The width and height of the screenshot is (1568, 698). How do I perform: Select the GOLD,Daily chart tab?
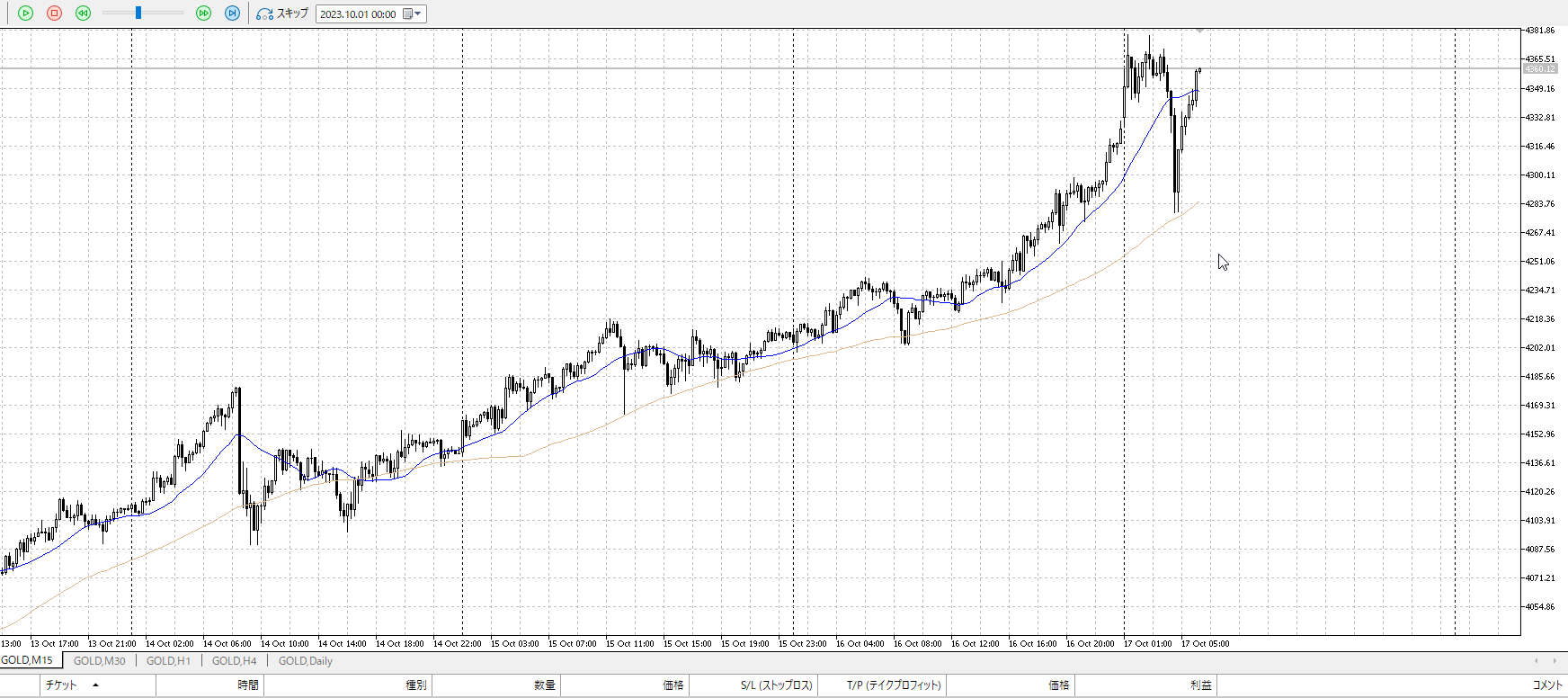pos(305,661)
